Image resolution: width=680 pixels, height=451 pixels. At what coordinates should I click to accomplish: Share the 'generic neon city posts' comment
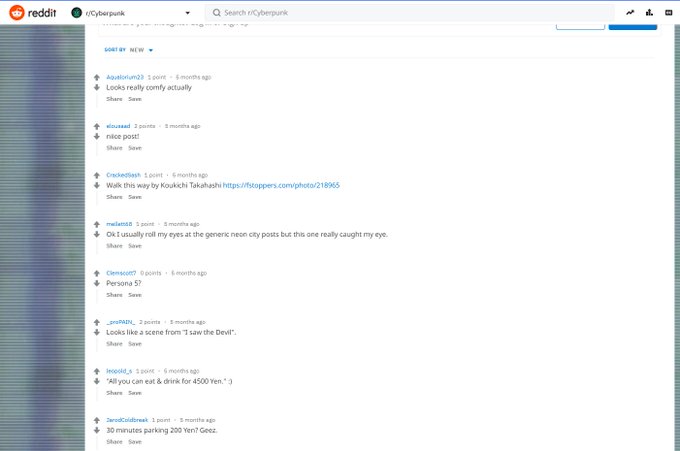coord(114,246)
